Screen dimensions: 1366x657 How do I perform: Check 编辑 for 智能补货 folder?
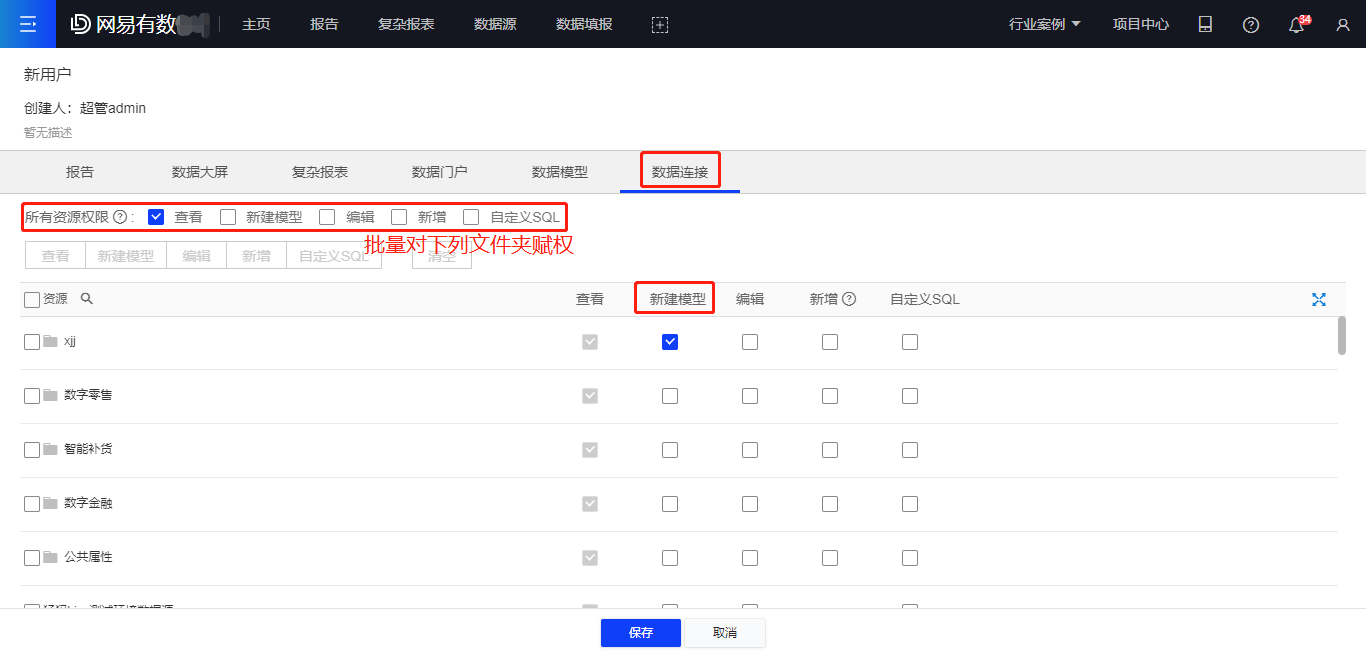tap(750, 450)
